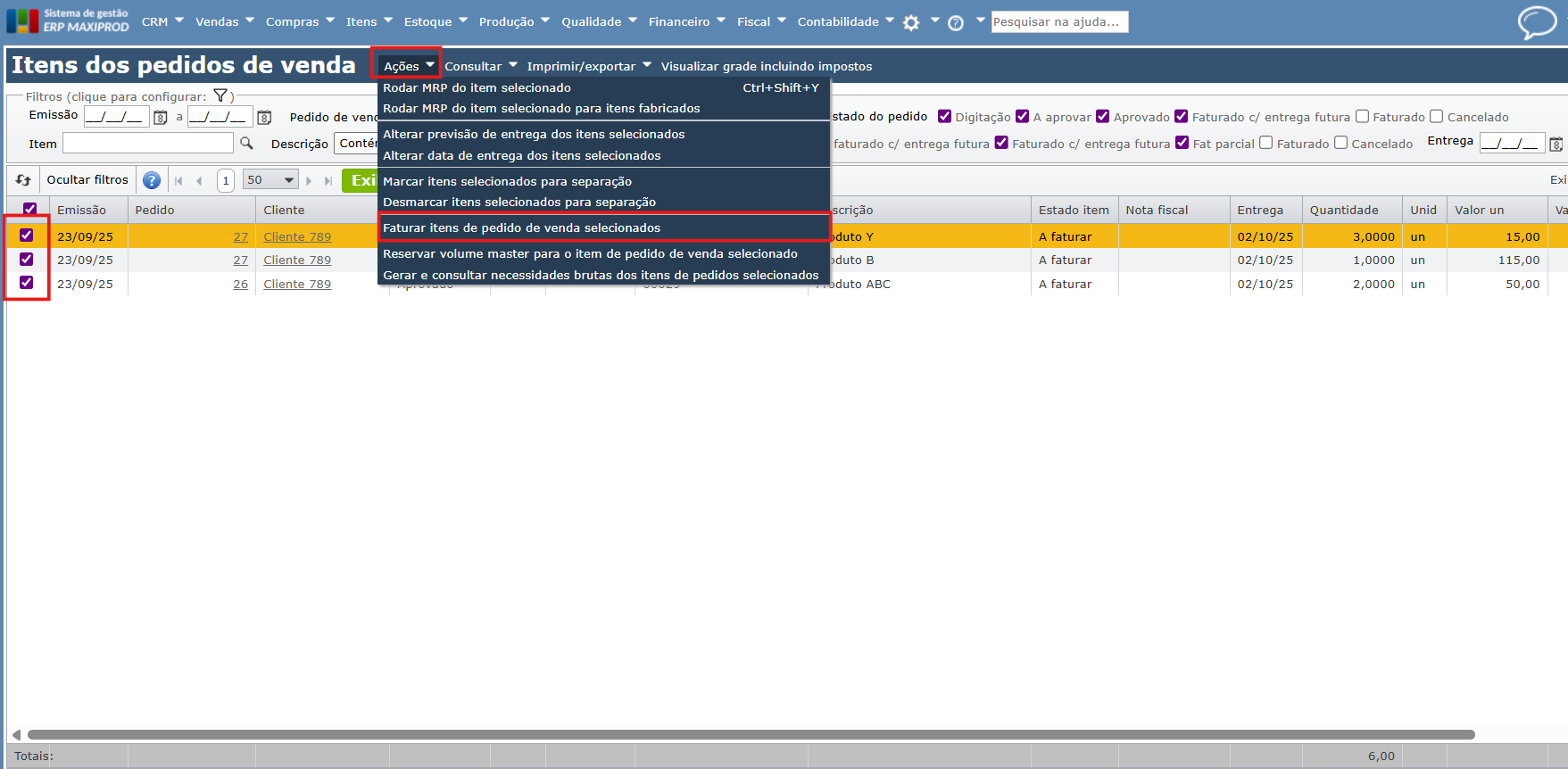The image size is (1568, 769).
Task: Open calendar for Emissão start date
Action: pyautogui.click(x=161, y=117)
